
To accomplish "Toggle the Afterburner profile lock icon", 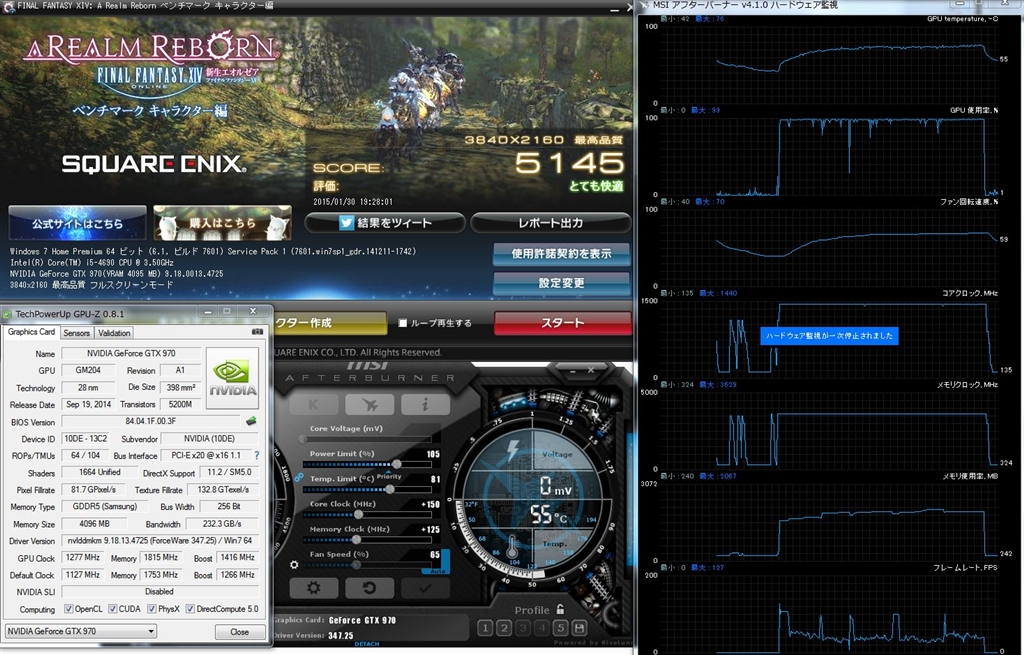I will (x=560, y=609).
